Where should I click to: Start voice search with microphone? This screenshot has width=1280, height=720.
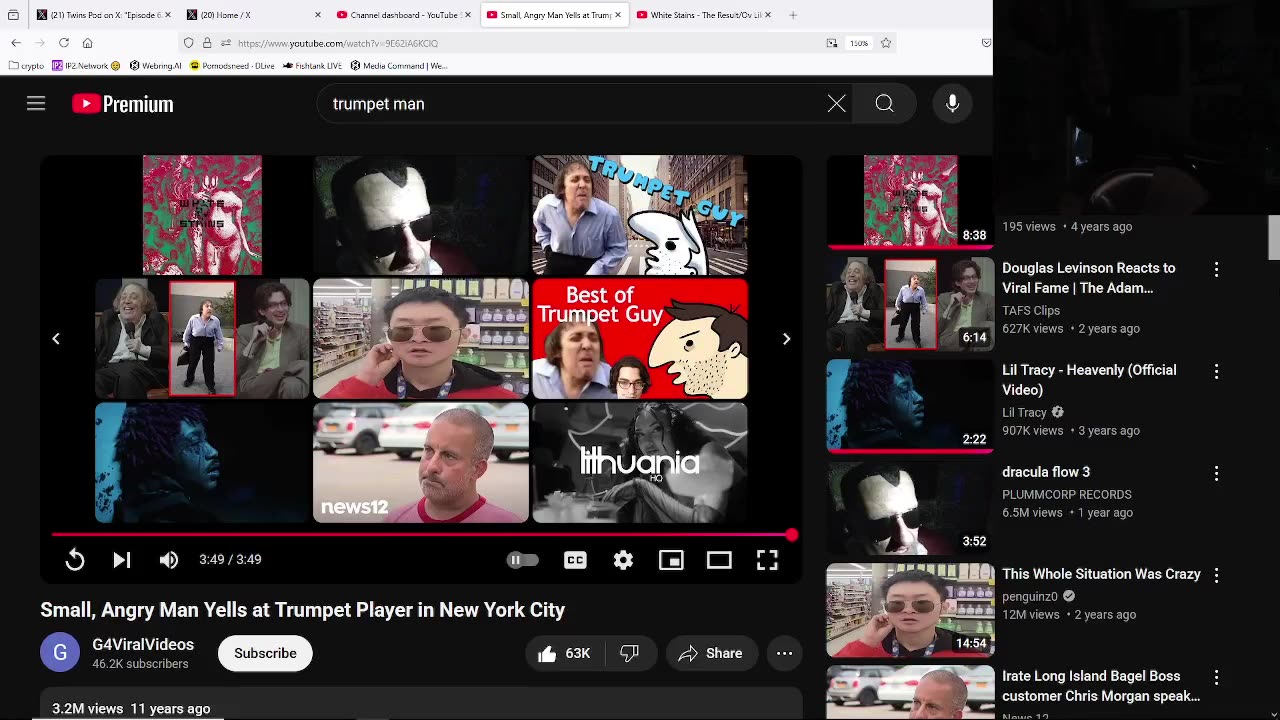(x=952, y=104)
